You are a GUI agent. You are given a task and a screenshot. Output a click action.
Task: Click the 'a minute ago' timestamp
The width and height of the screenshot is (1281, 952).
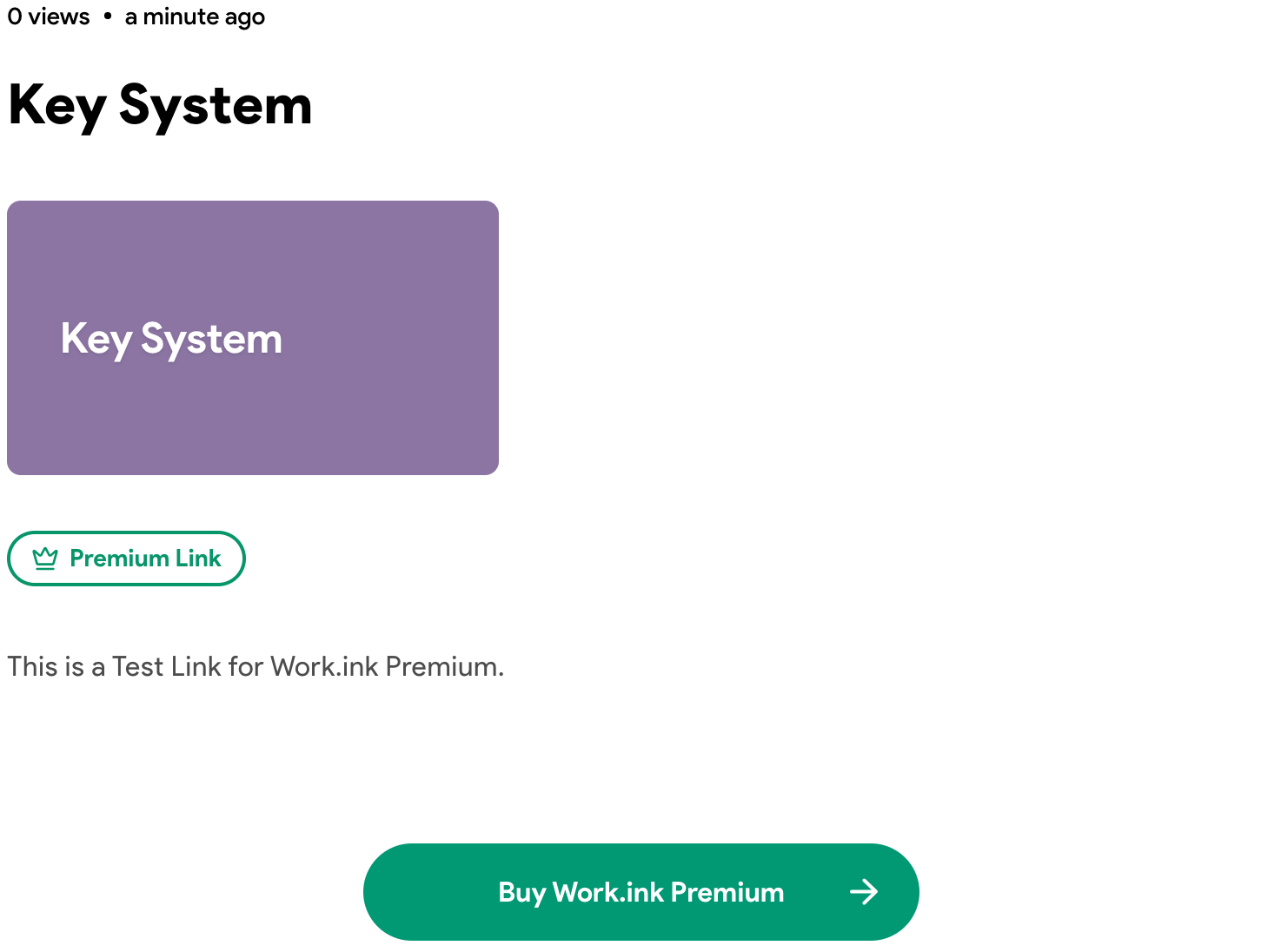[195, 17]
